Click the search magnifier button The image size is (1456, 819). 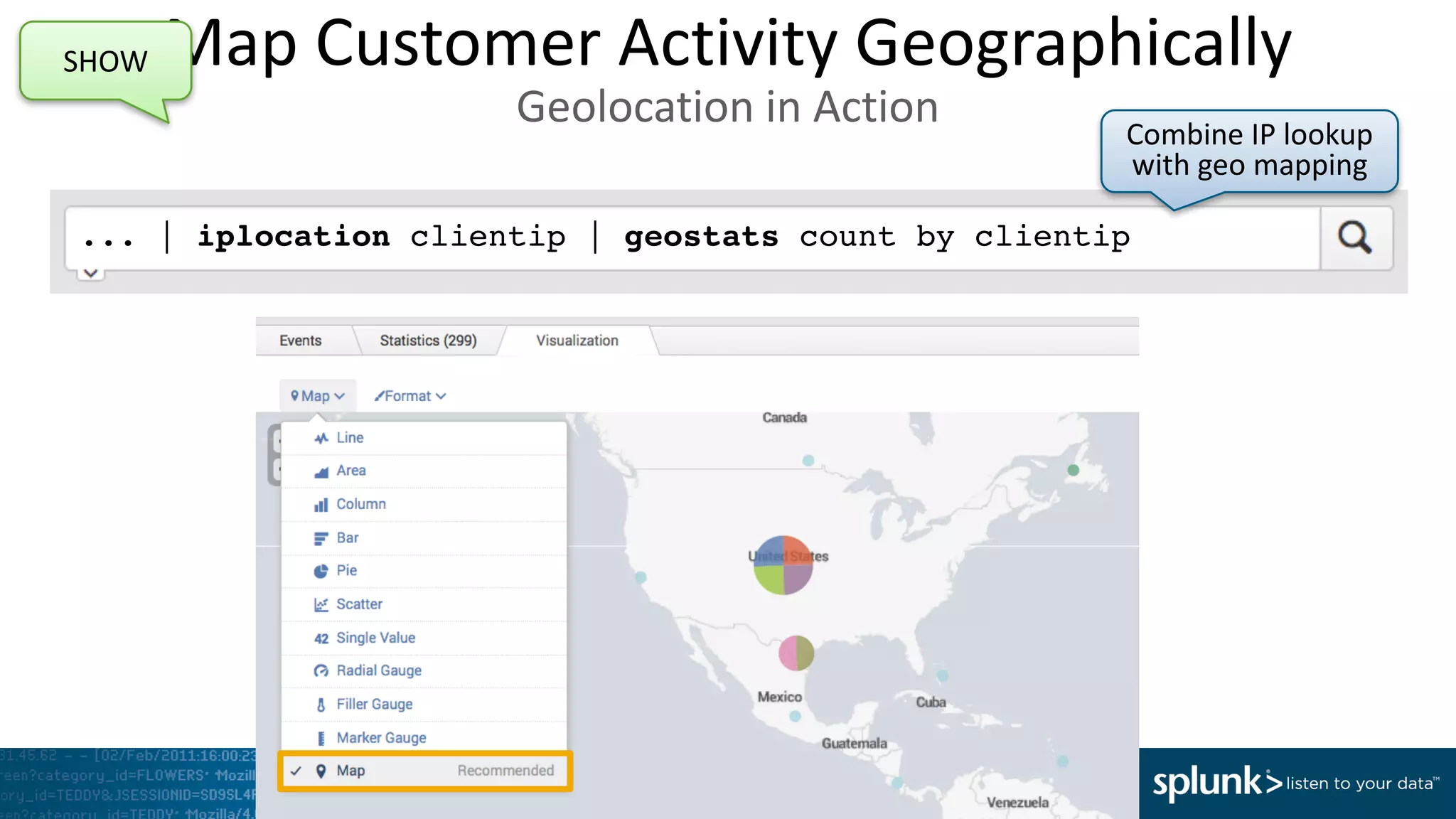point(1356,237)
